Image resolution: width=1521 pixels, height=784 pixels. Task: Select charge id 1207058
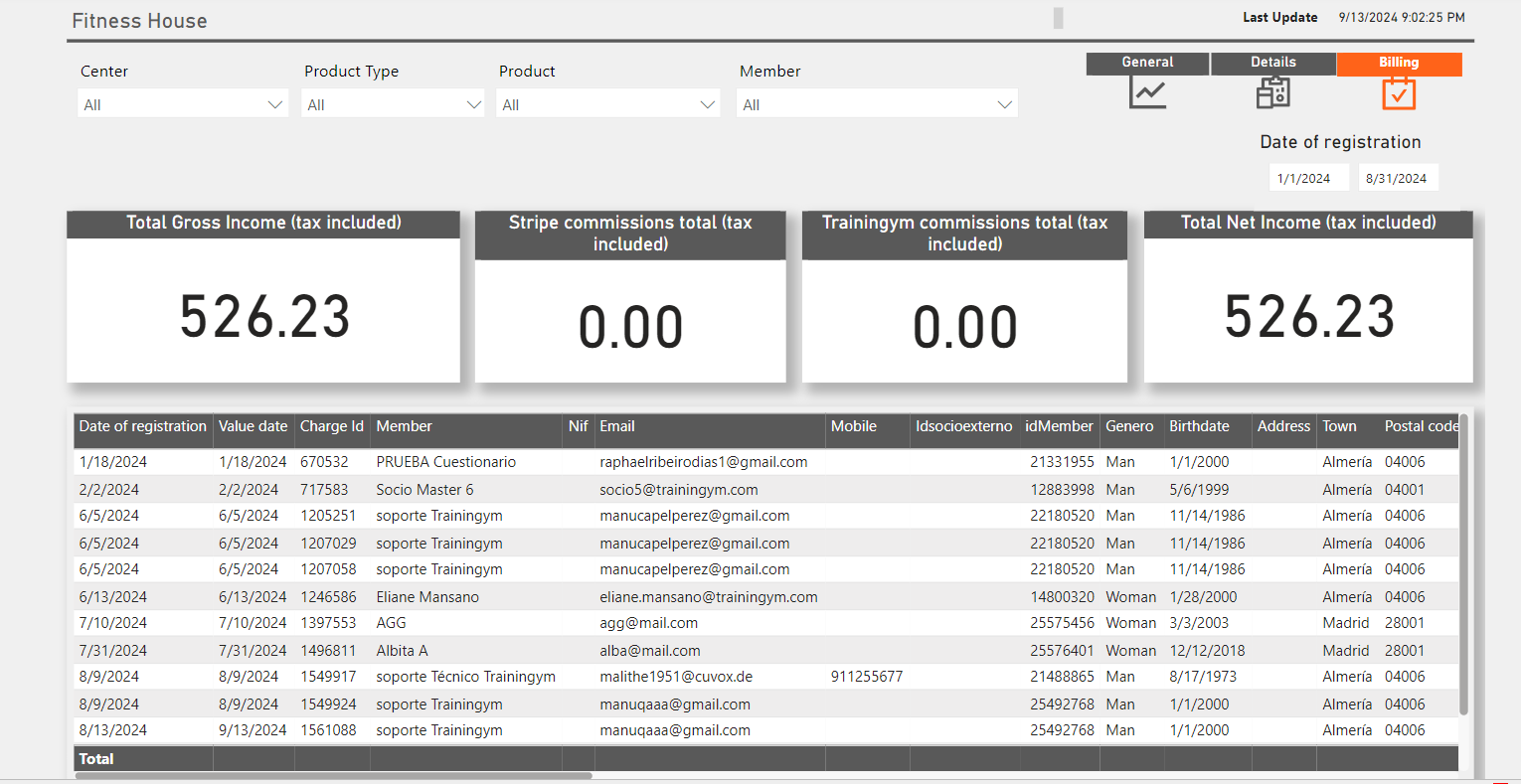coord(328,569)
